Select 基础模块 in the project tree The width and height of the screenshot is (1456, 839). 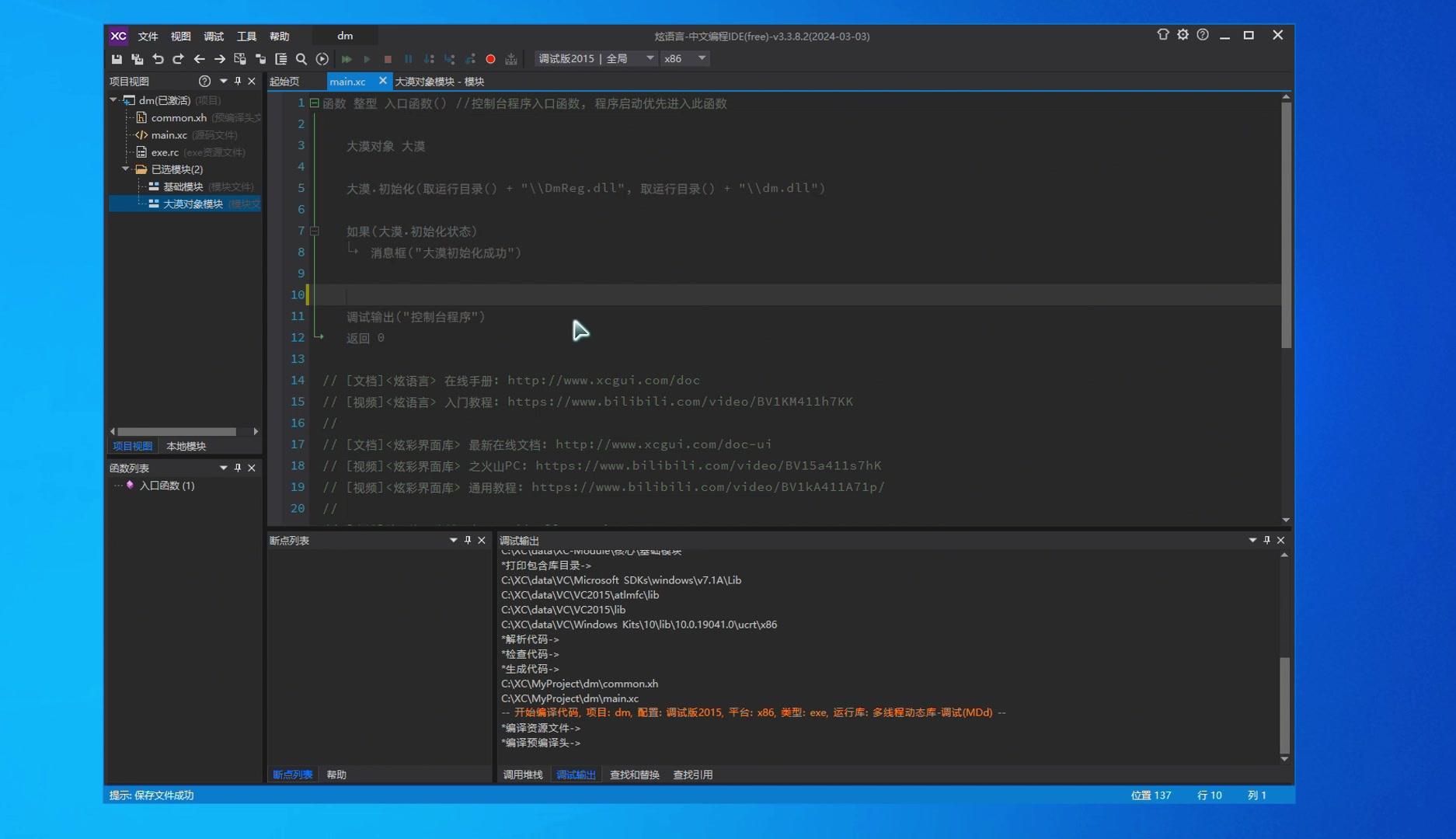pyautogui.click(x=183, y=186)
